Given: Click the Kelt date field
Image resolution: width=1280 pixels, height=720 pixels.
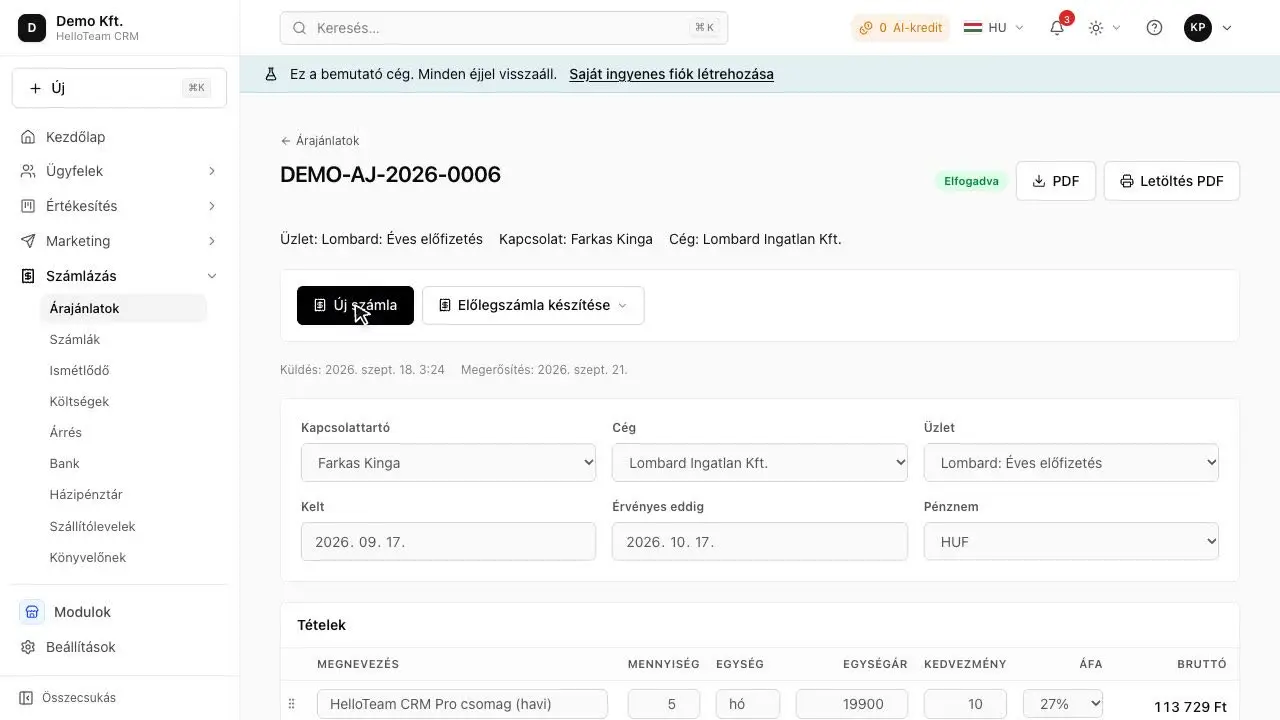Looking at the screenshot, I should click(x=448, y=542).
